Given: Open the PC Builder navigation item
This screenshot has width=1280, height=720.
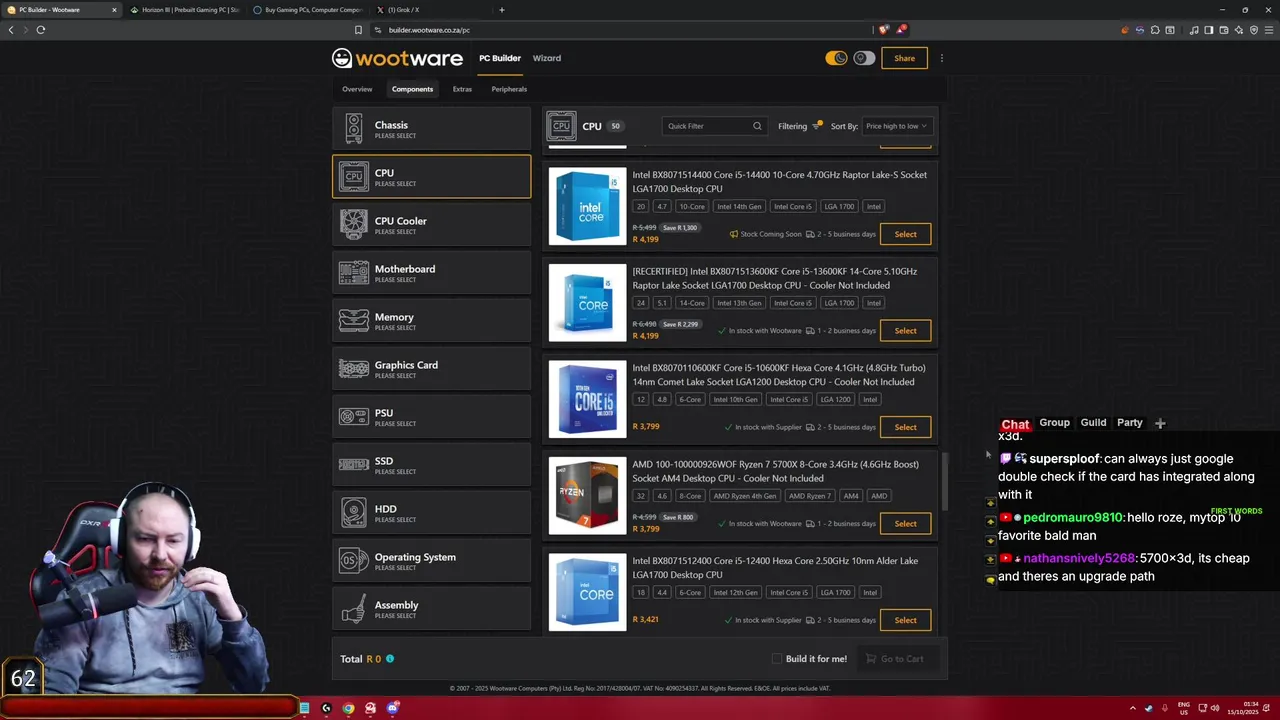Looking at the screenshot, I should [500, 58].
